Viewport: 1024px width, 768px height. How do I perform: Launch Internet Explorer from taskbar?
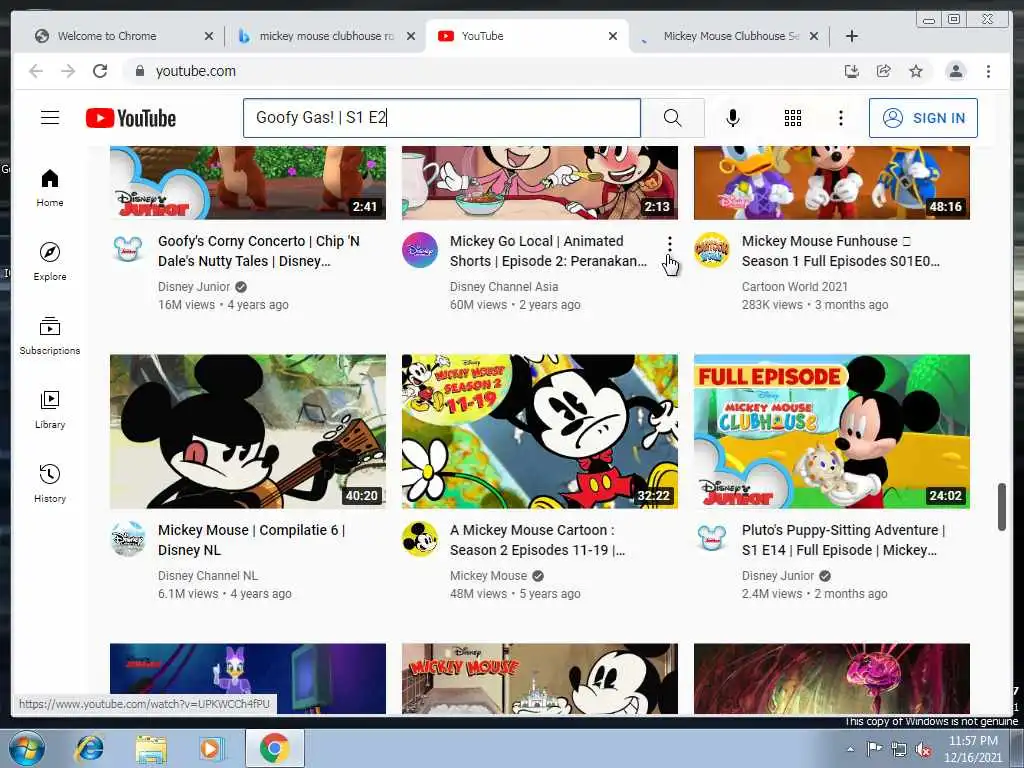click(90, 748)
